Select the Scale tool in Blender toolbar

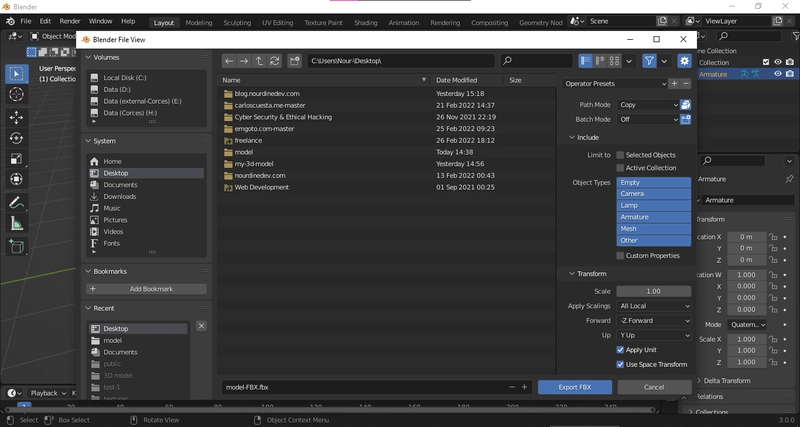pos(16,159)
